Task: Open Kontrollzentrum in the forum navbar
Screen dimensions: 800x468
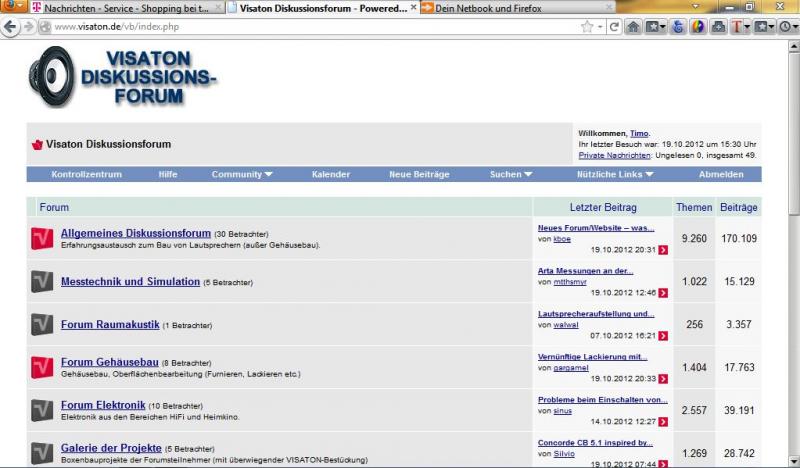Action: tap(86, 174)
